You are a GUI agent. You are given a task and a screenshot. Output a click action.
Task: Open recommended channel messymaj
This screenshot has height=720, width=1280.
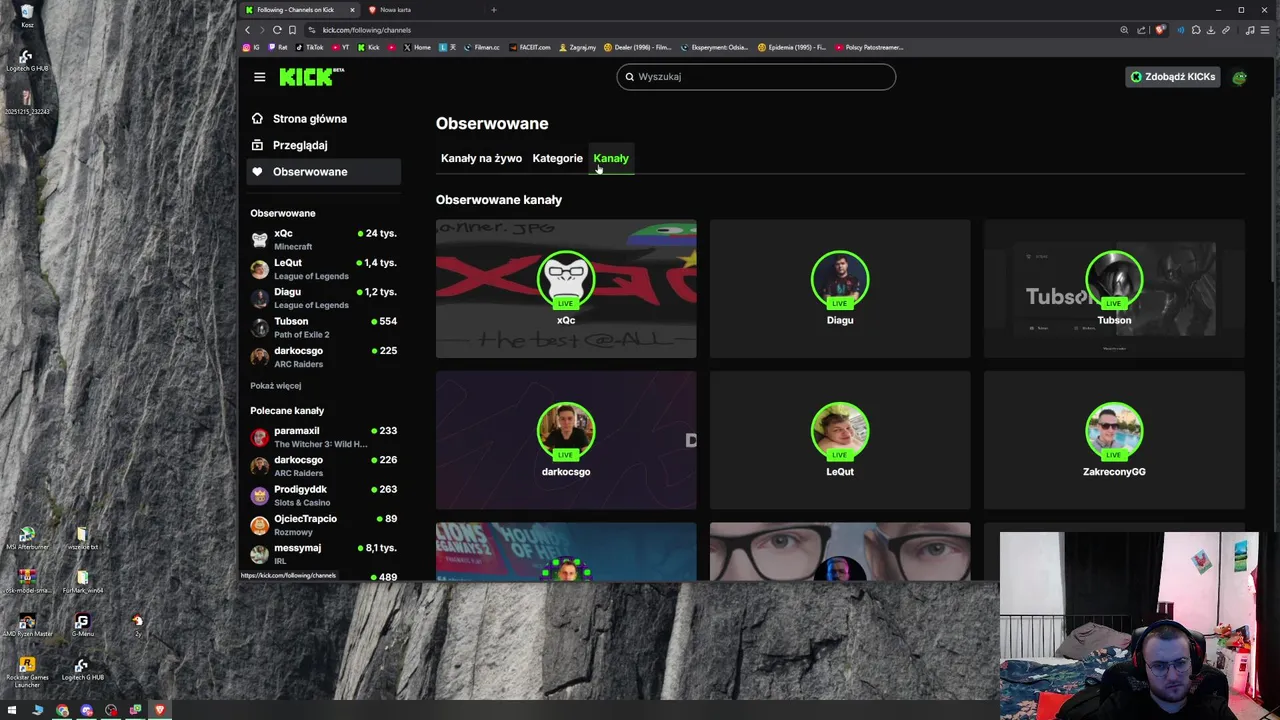click(x=323, y=554)
